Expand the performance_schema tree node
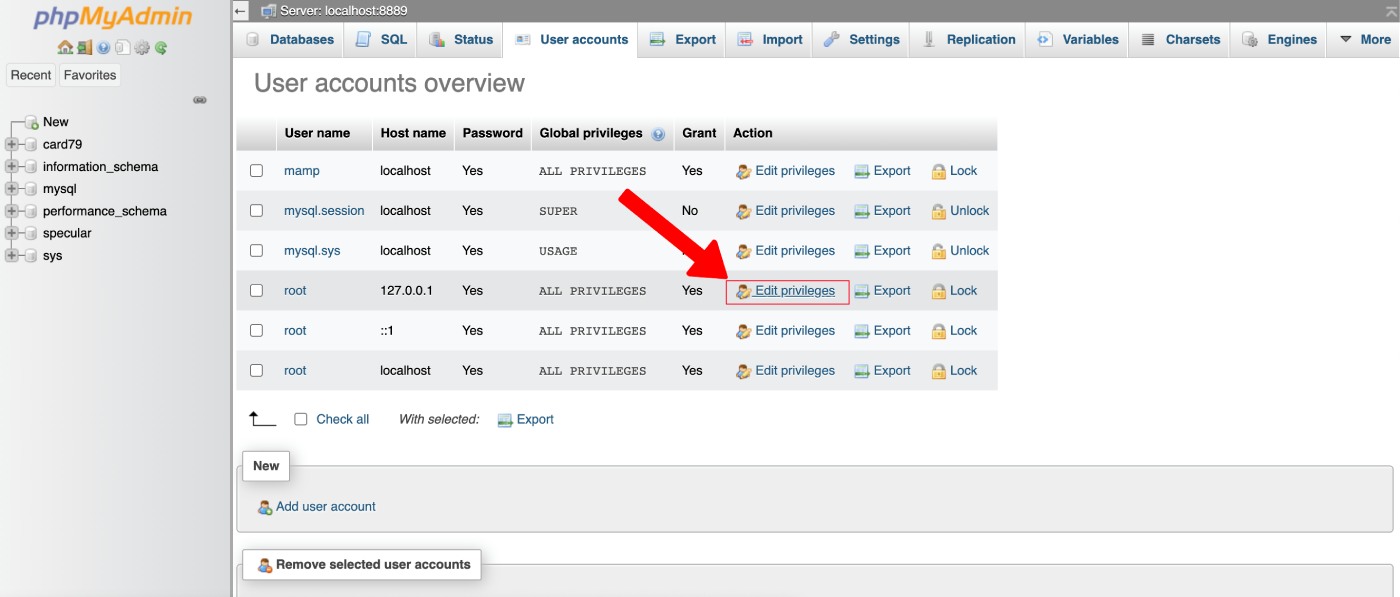 pyautogui.click(x=12, y=211)
